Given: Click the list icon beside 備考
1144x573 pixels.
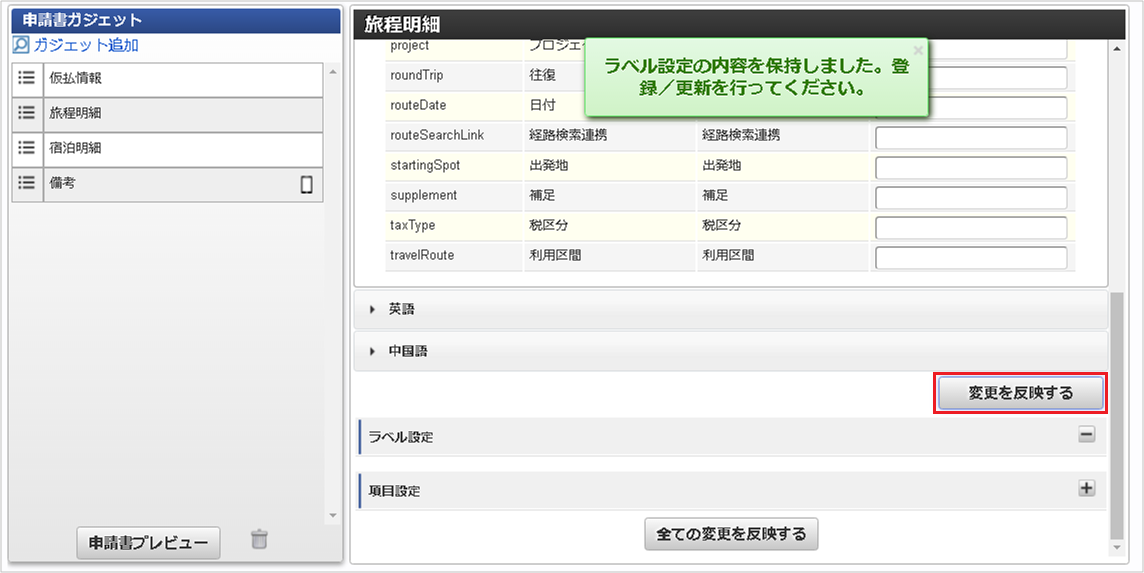Looking at the screenshot, I should 27,184.
